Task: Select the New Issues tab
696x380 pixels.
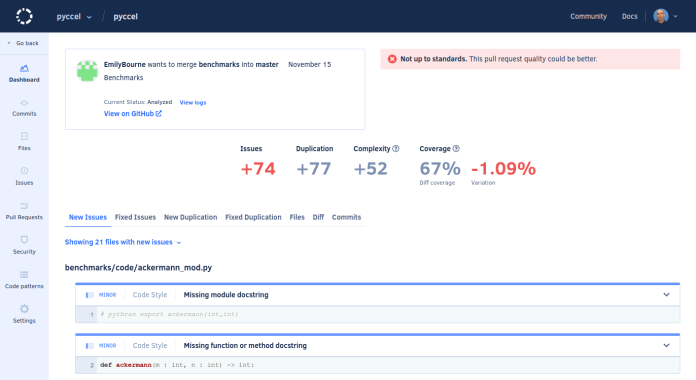Action: [88, 217]
